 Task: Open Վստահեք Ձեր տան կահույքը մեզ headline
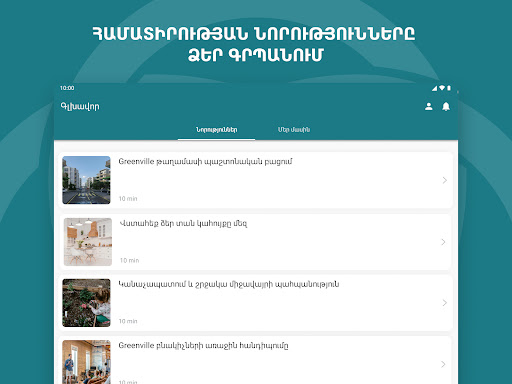pyautogui.click(x=183, y=223)
